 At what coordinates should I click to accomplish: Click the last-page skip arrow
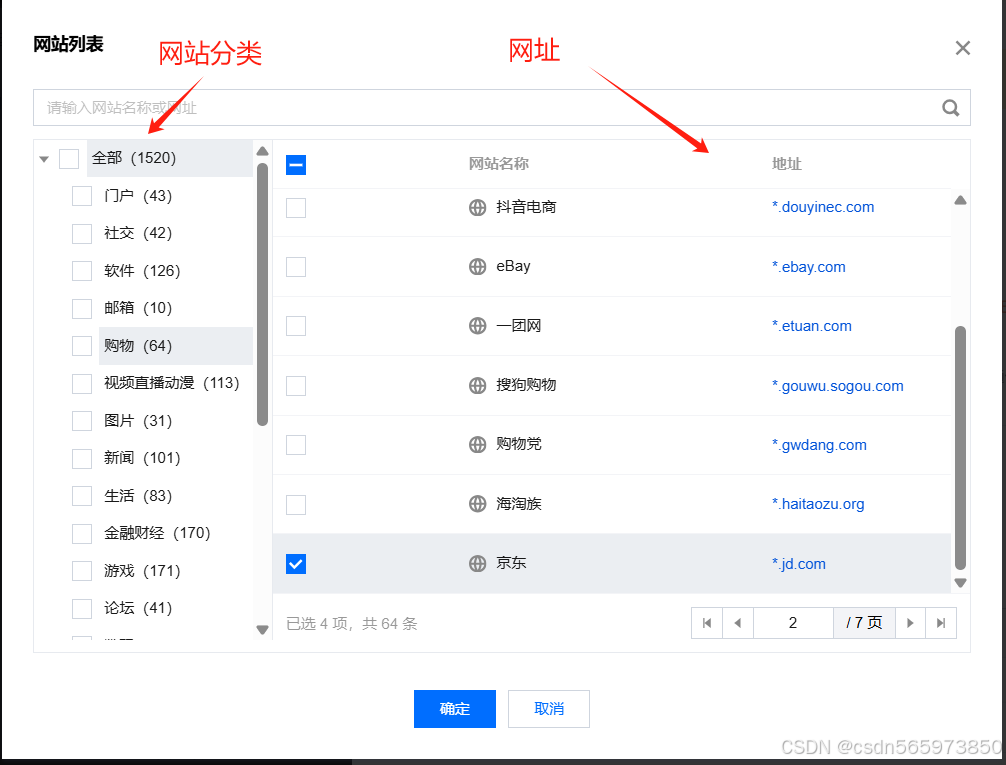click(941, 622)
